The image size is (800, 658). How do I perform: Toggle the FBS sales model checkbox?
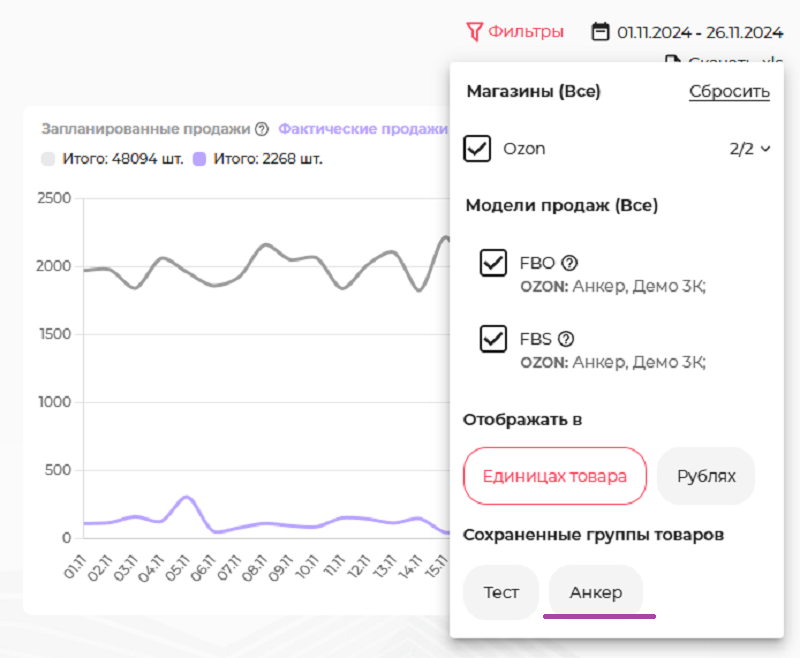[493, 339]
